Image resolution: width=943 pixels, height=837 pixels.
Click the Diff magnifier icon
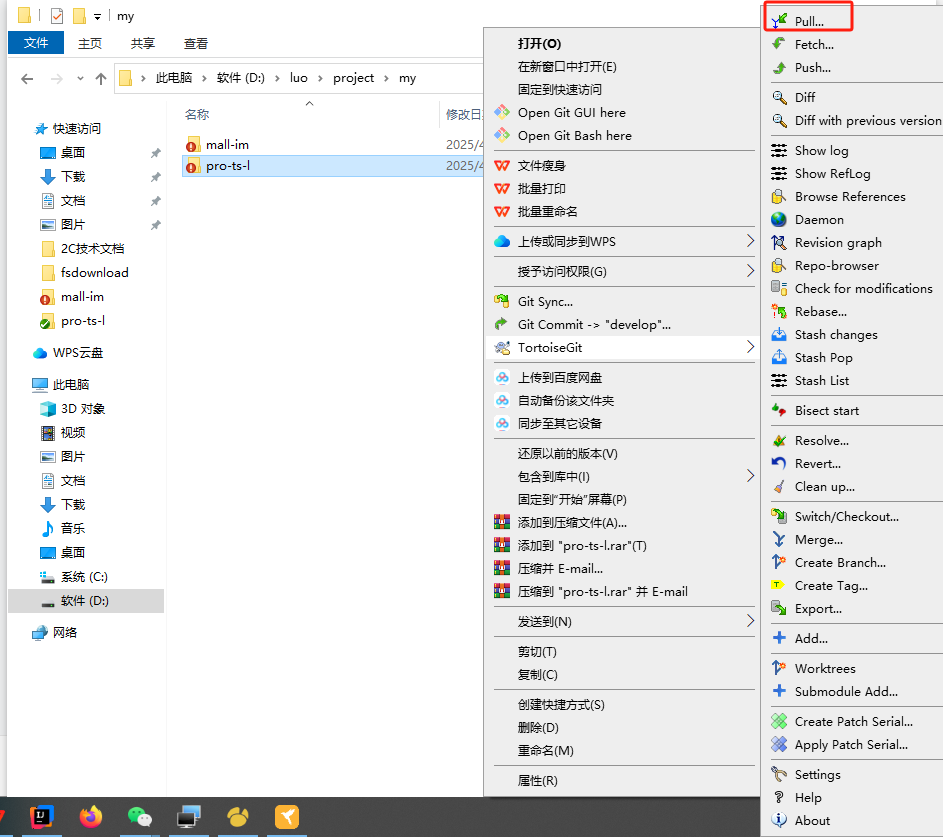click(779, 97)
